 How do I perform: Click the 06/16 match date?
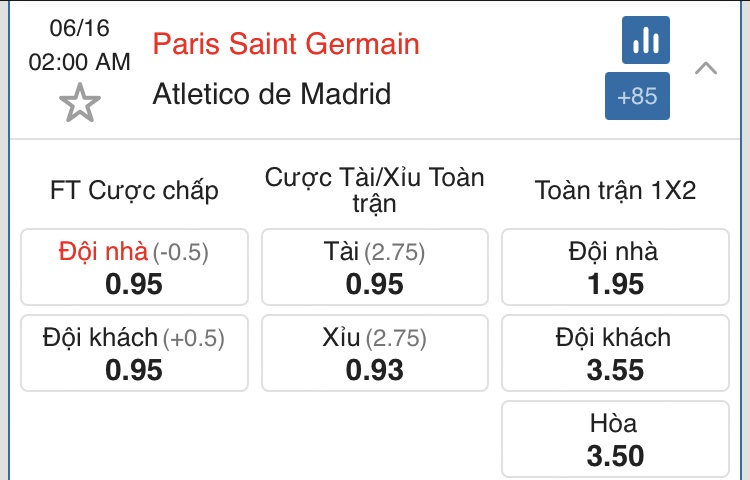[x=79, y=28]
